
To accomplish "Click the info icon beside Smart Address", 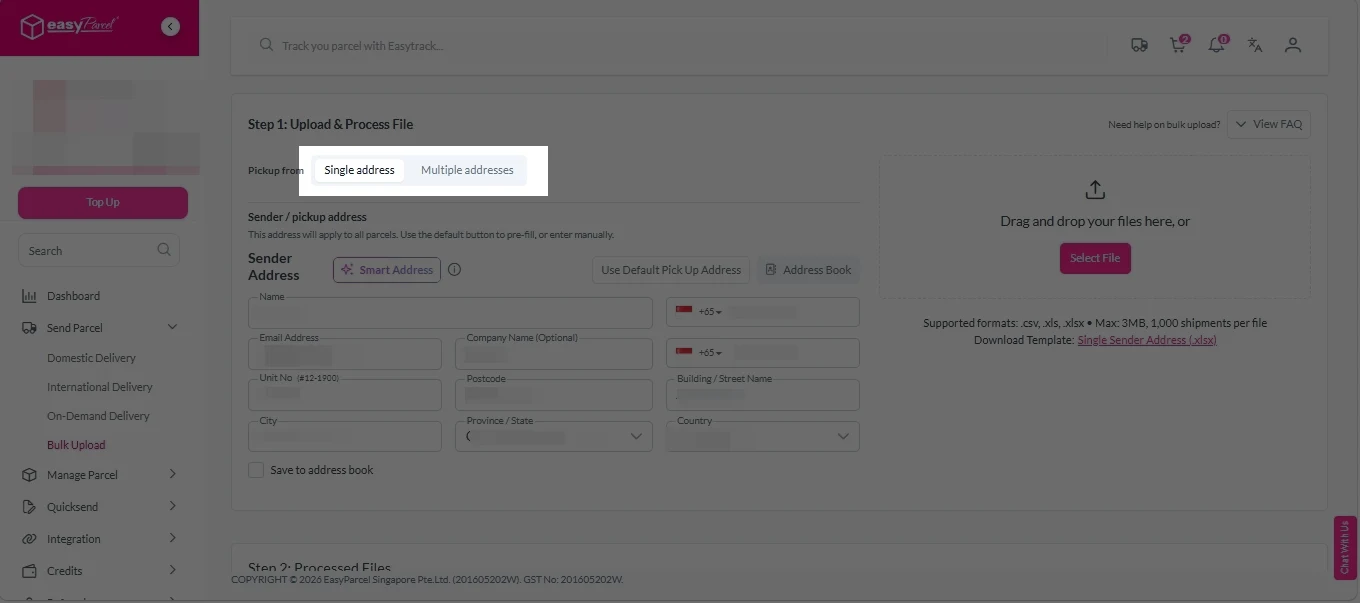I will [x=454, y=269].
